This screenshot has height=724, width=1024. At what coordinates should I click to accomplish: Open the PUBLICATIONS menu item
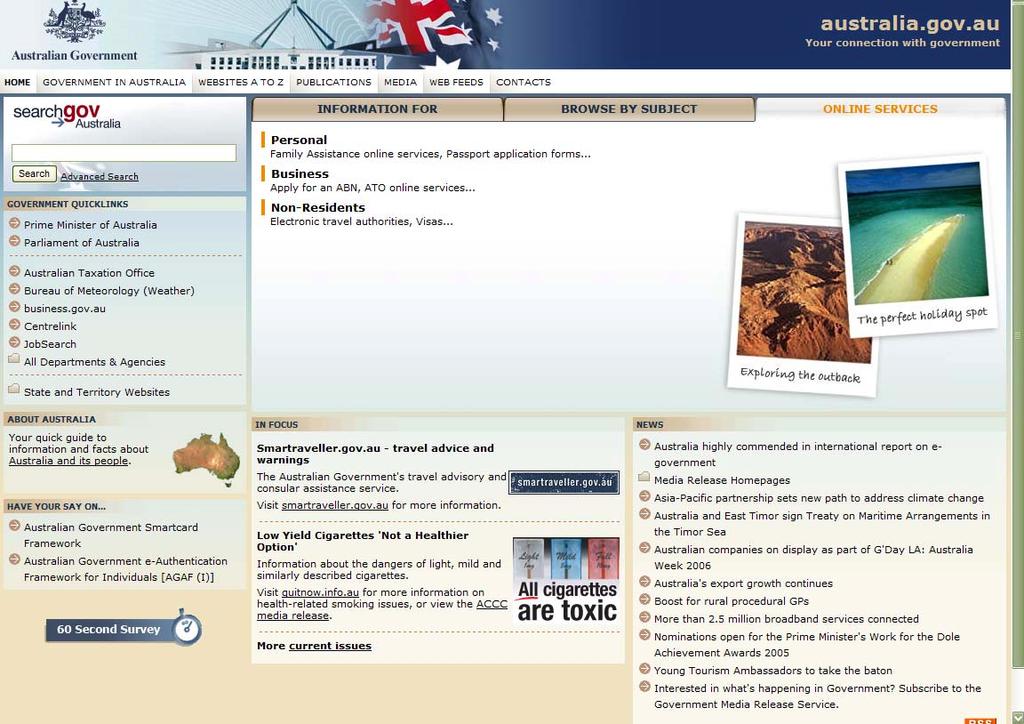(x=334, y=82)
